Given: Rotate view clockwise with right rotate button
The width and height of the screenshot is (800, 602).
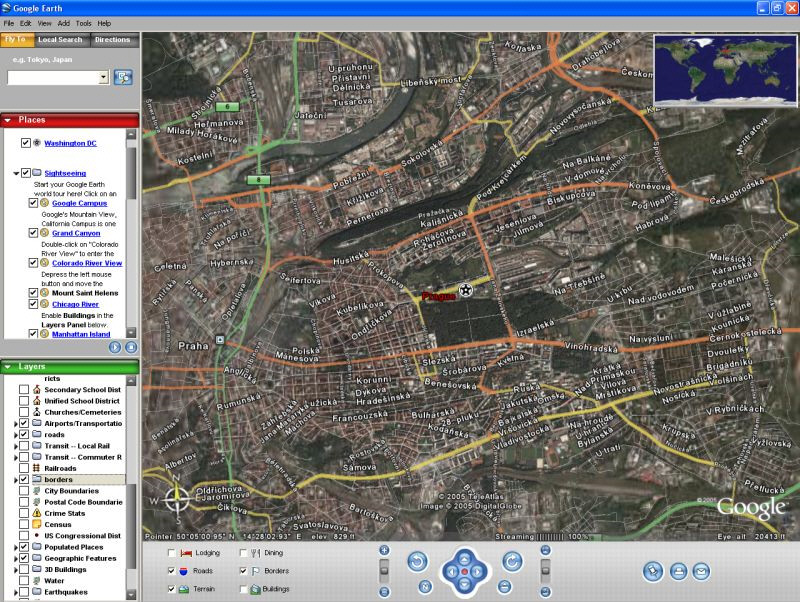Looking at the screenshot, I should [512, 562].
